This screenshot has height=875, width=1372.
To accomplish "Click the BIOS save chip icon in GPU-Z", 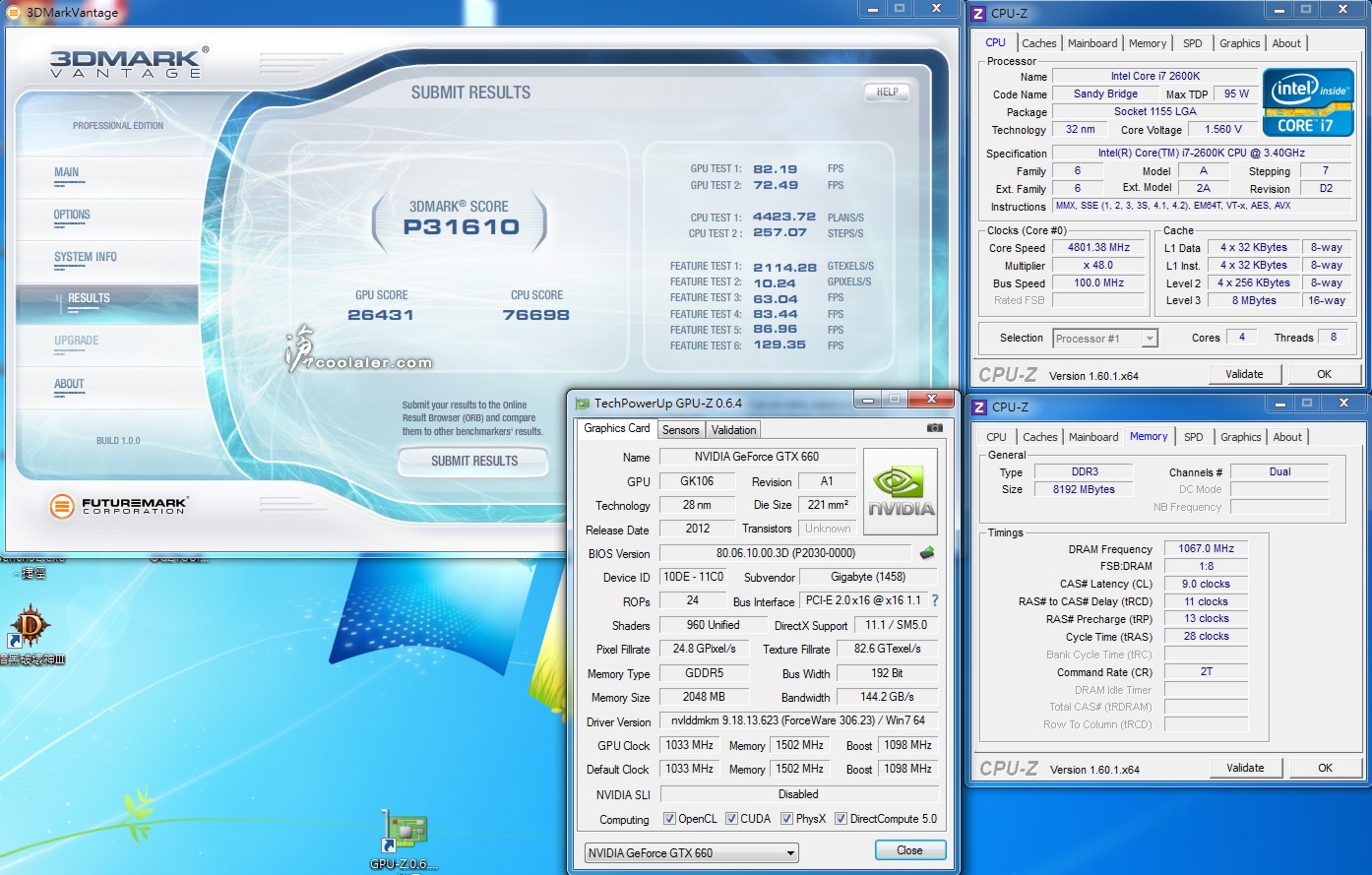I will pos(926,553).
